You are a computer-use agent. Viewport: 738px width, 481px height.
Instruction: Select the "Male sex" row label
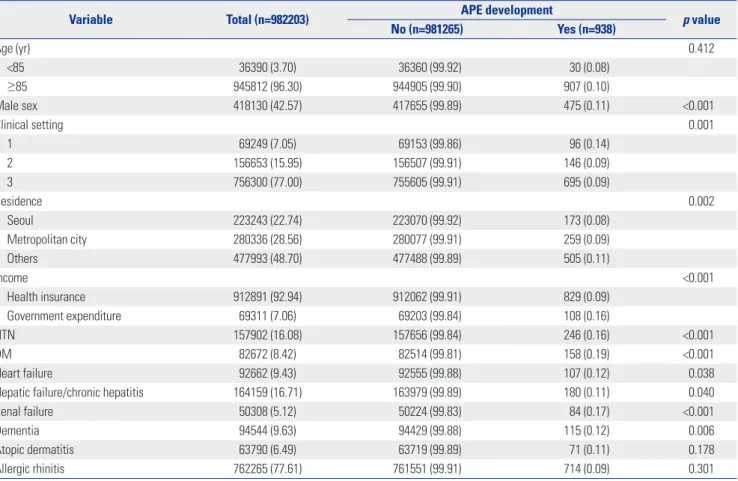(18, 106)
